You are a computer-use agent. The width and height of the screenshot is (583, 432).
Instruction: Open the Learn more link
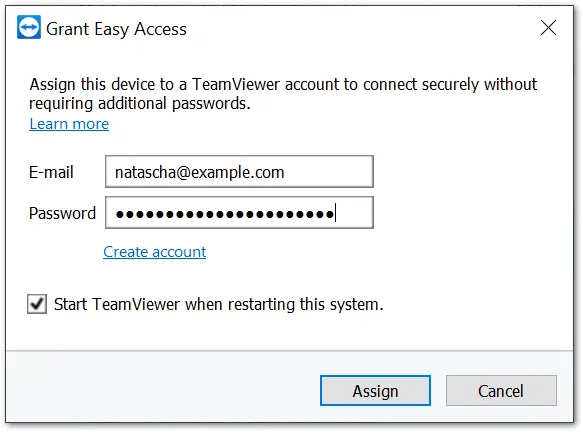(69, 124)
